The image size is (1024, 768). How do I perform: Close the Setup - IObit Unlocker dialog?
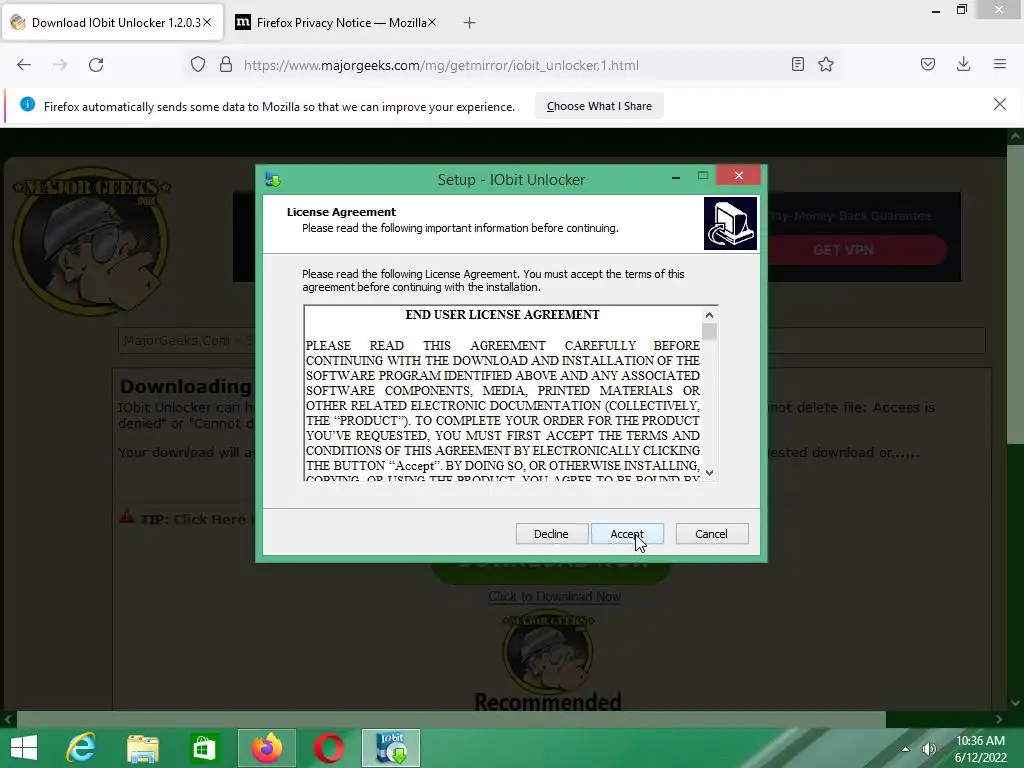pos(739,175)
